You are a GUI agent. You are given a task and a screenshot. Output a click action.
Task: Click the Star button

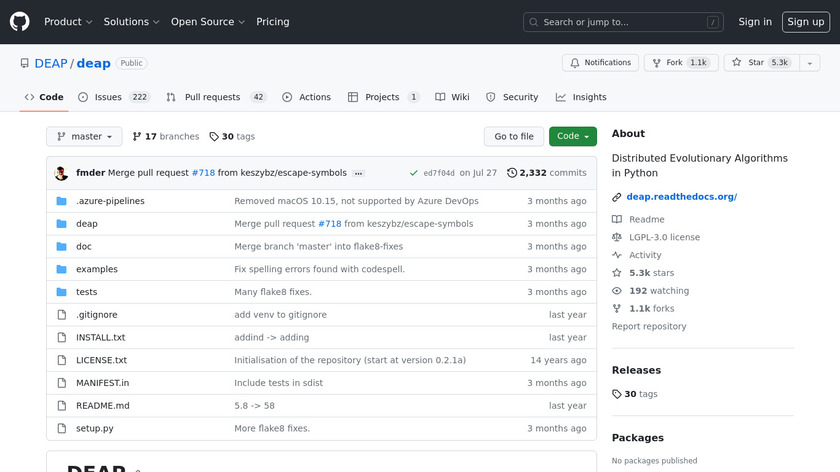coord(755,63)
